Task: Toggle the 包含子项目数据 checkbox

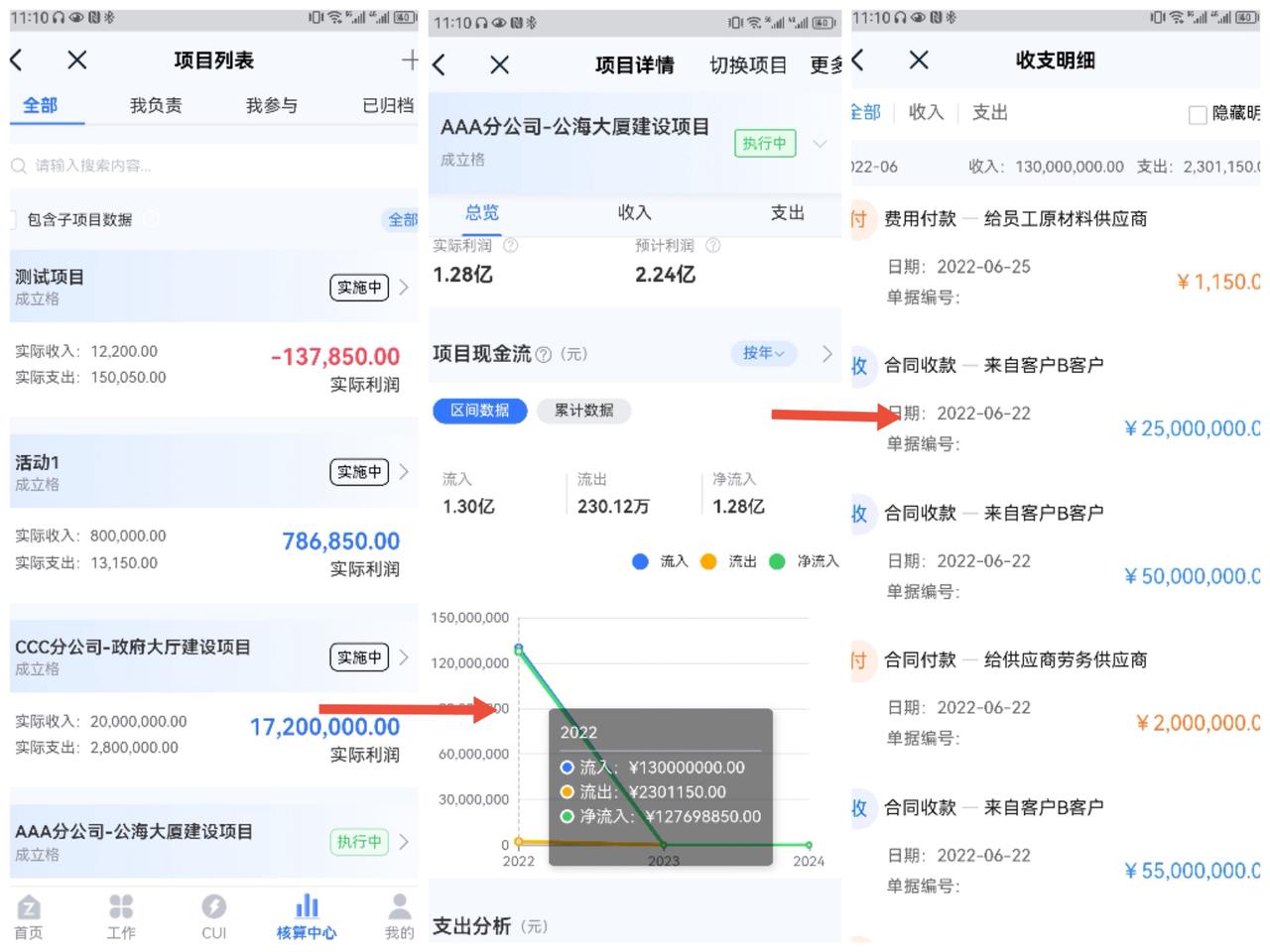Action: point(12,219)
